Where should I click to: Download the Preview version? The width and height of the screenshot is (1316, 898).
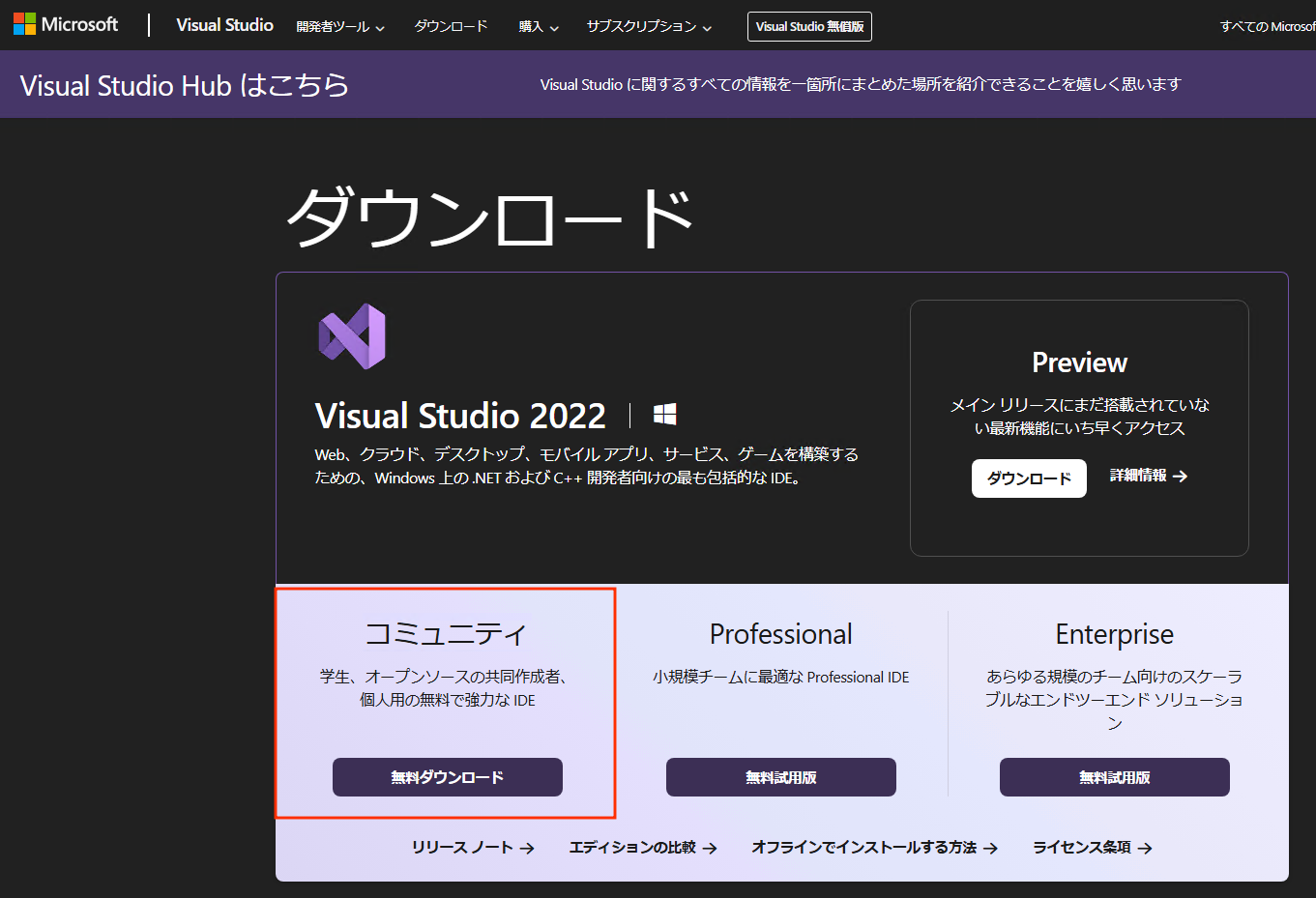(x=1029, y=478)
